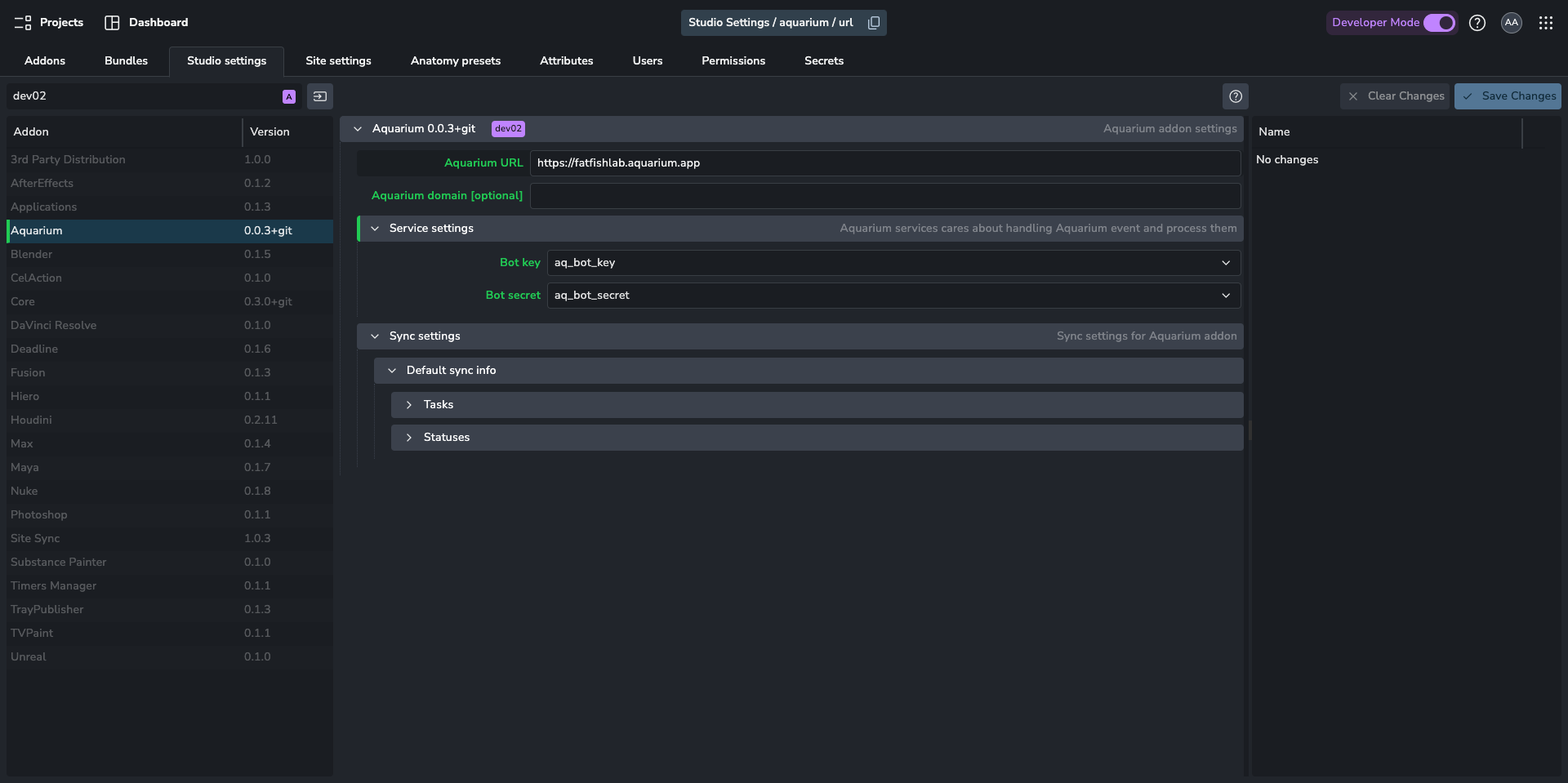The height and width of the screenshot is (783, 1568).
Task: Collapse the Default sync info group
Action: (392, 371)
